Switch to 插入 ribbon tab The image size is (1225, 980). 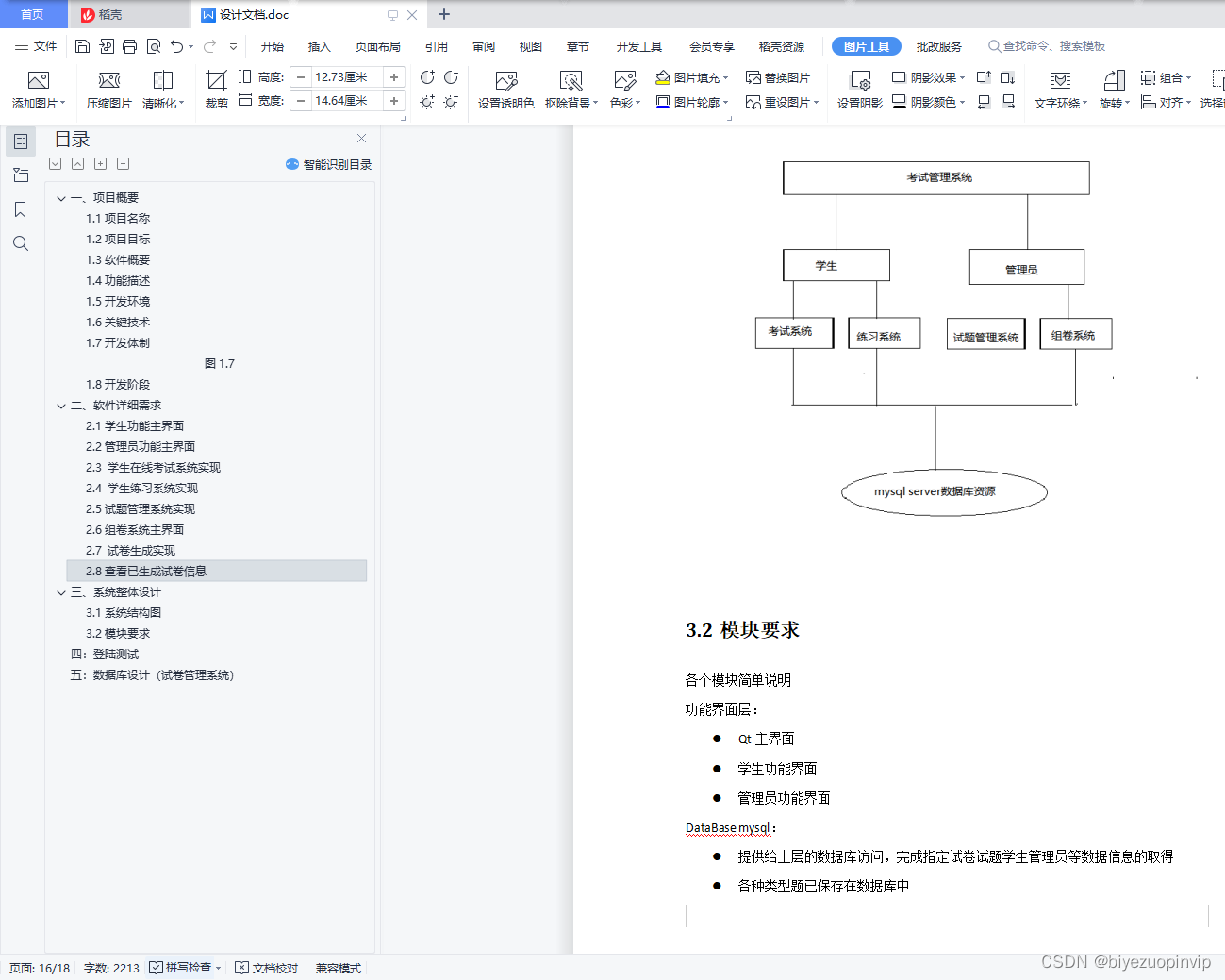tap(320, 46)
